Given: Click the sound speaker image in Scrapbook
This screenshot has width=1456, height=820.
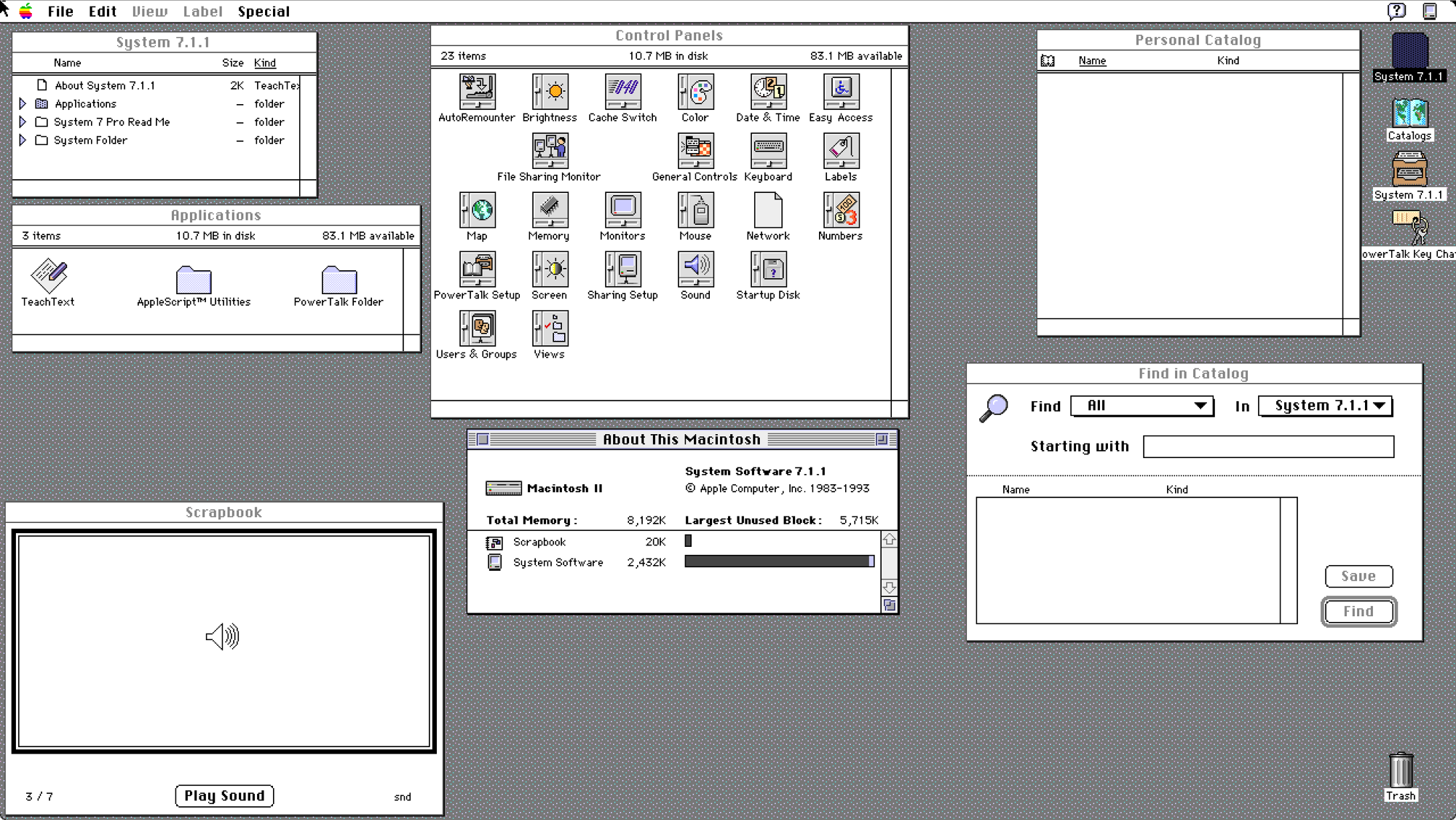Looking at the screenshot, I should (x=223, y=636).
